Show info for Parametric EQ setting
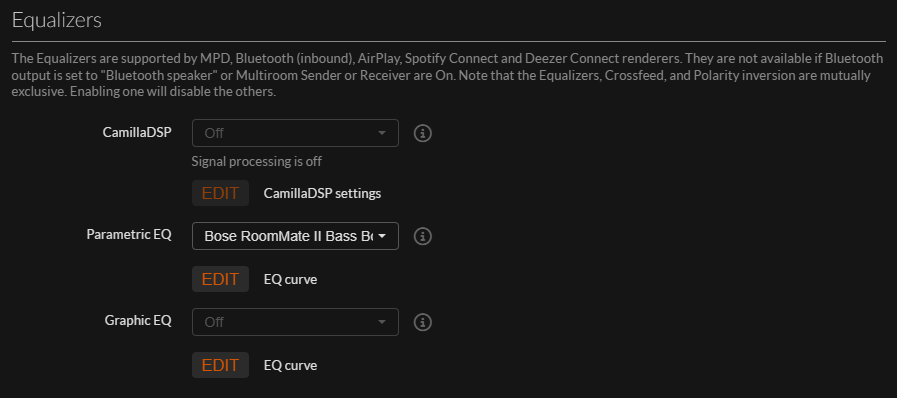The height and width of the screenshot is (398, 897). coord(422,236)
